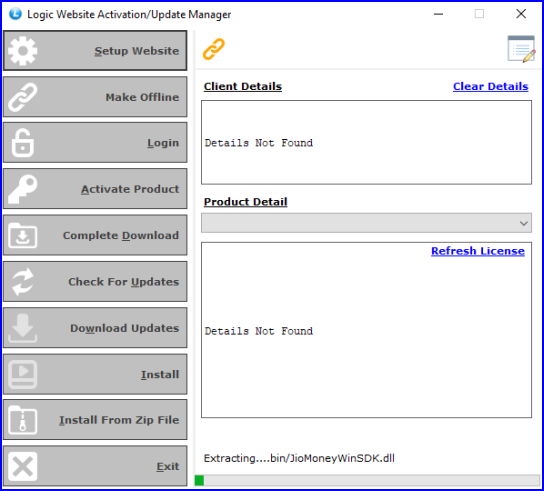Click the Clear Details link
This screenshot has width=544, height=491.
[491, 86]
